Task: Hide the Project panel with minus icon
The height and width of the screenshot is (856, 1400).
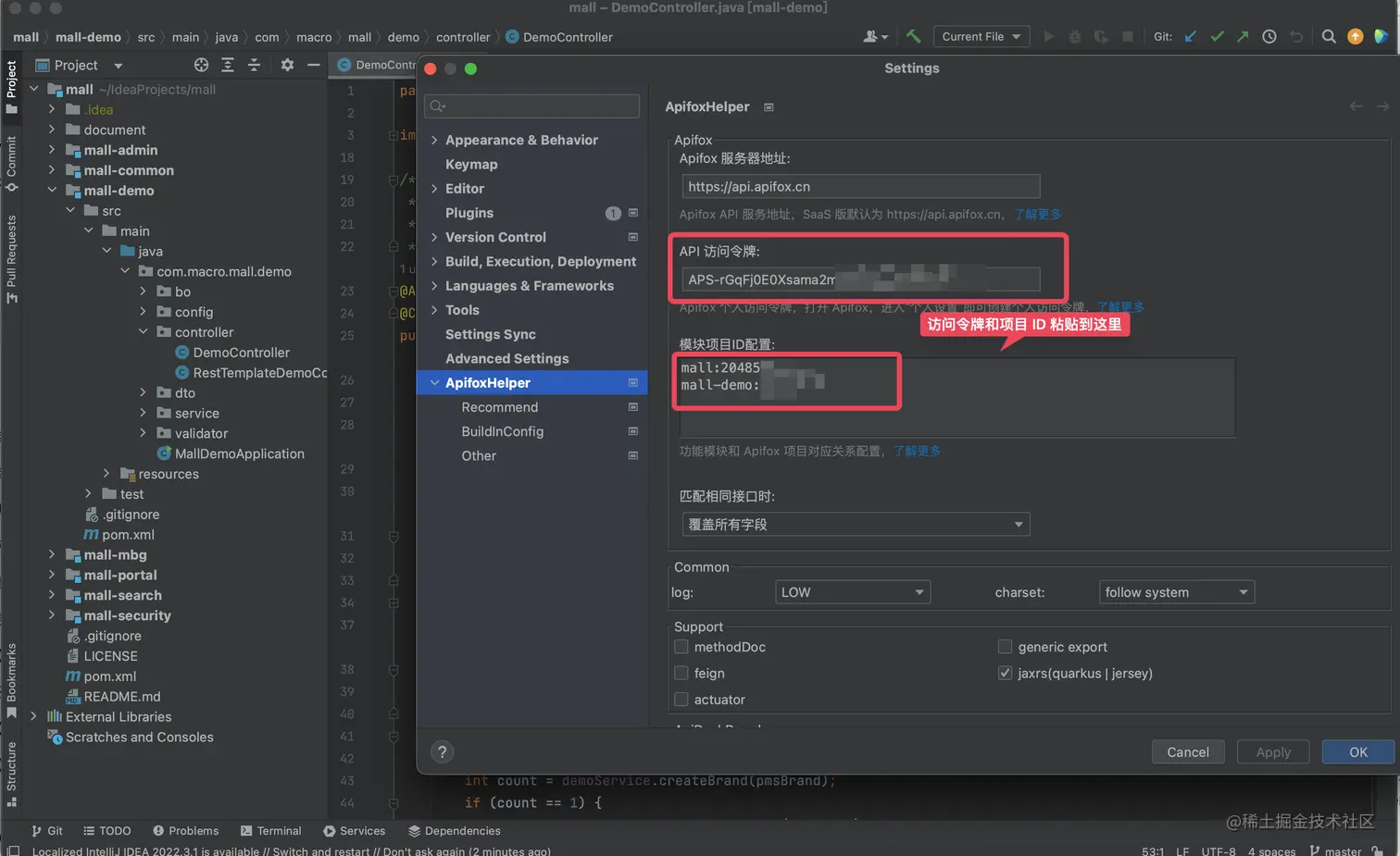Action: tap(313, 65)
